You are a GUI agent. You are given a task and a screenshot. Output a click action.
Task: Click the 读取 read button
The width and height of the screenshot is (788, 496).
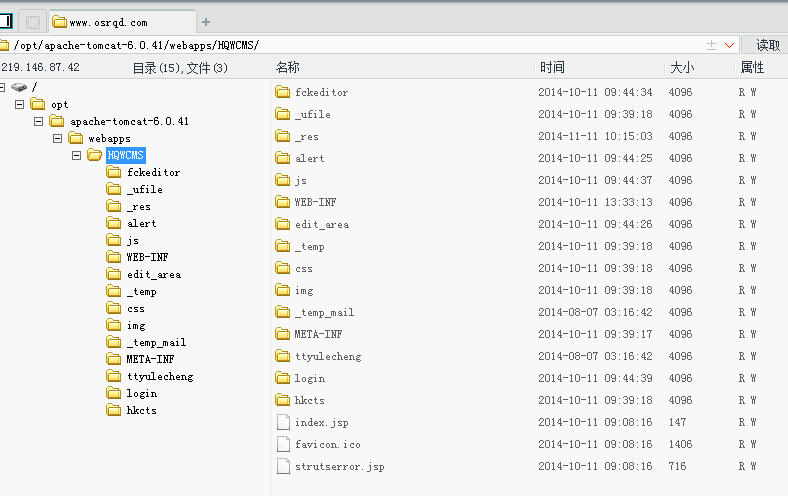point(766,45)
